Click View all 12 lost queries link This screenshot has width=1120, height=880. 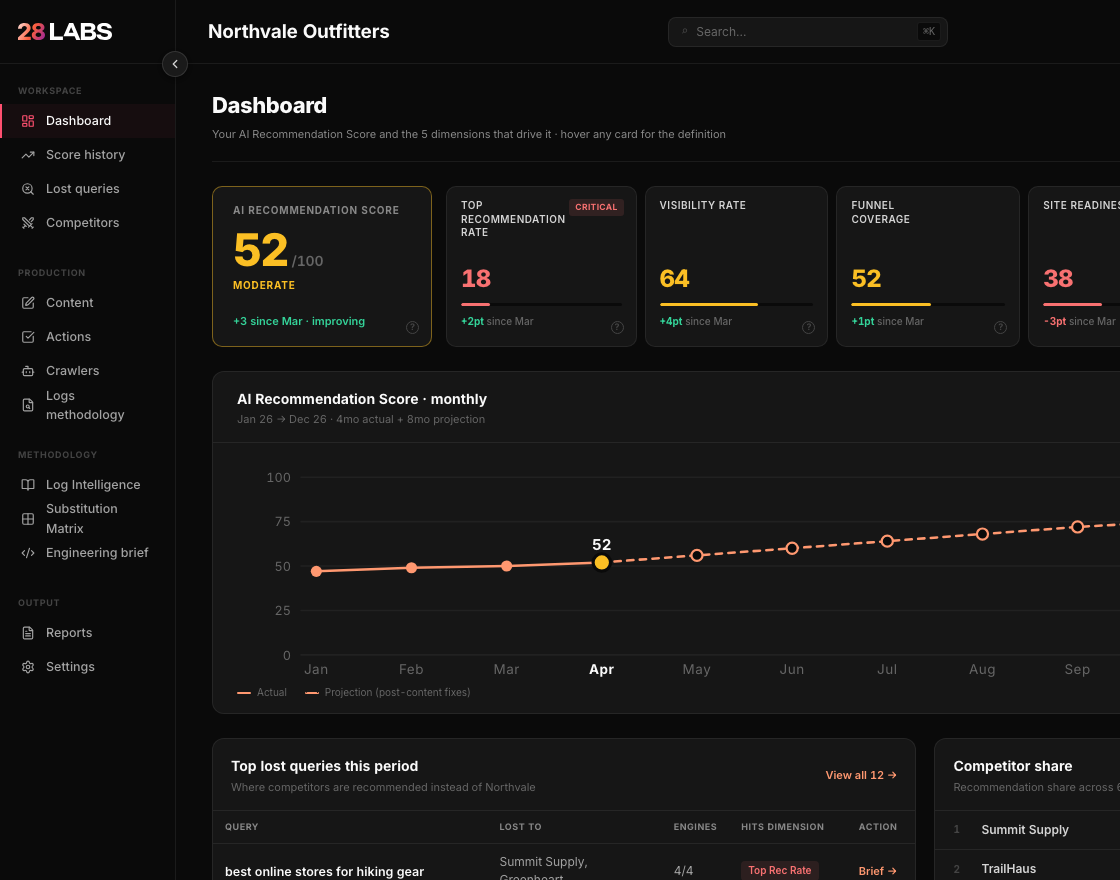(x=861, y=775)
